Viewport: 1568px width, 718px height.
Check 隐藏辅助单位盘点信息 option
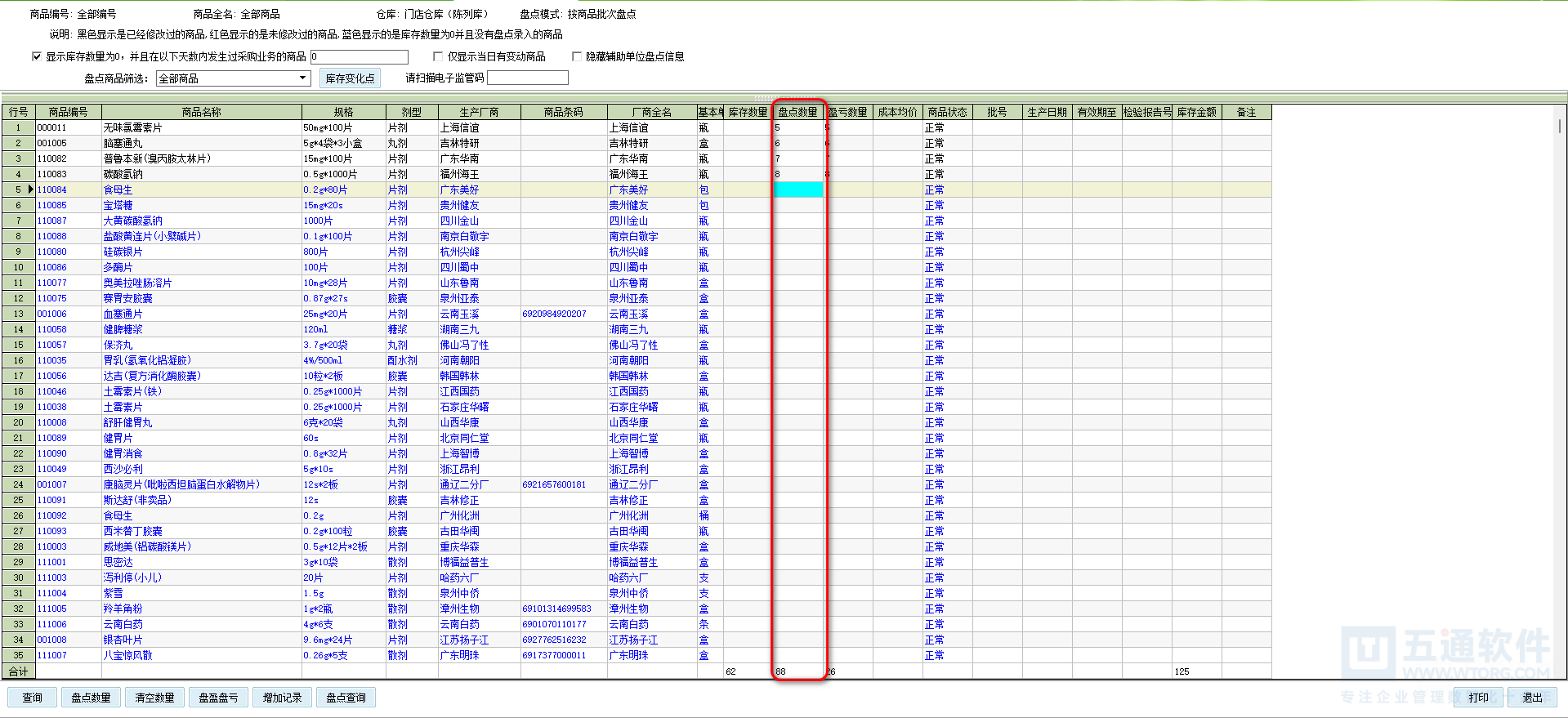[577, 56]
